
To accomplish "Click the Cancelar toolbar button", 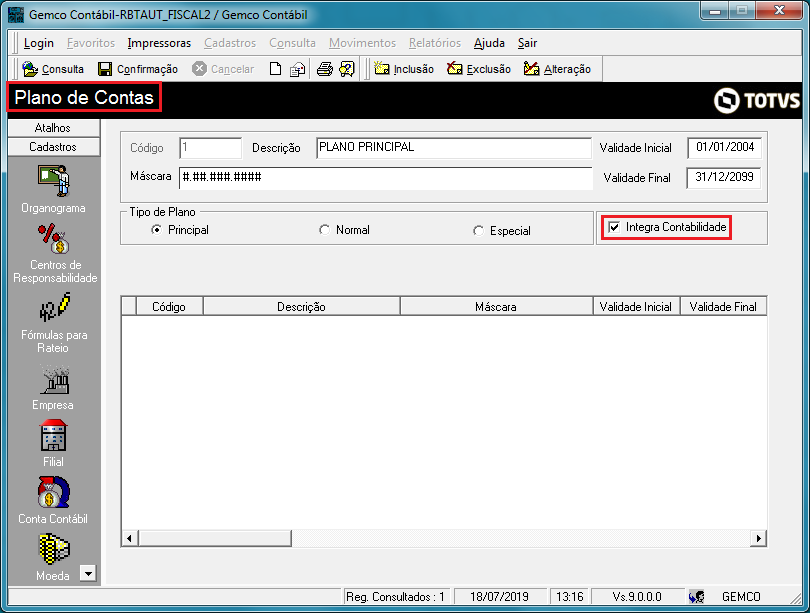I will (223, 69).
